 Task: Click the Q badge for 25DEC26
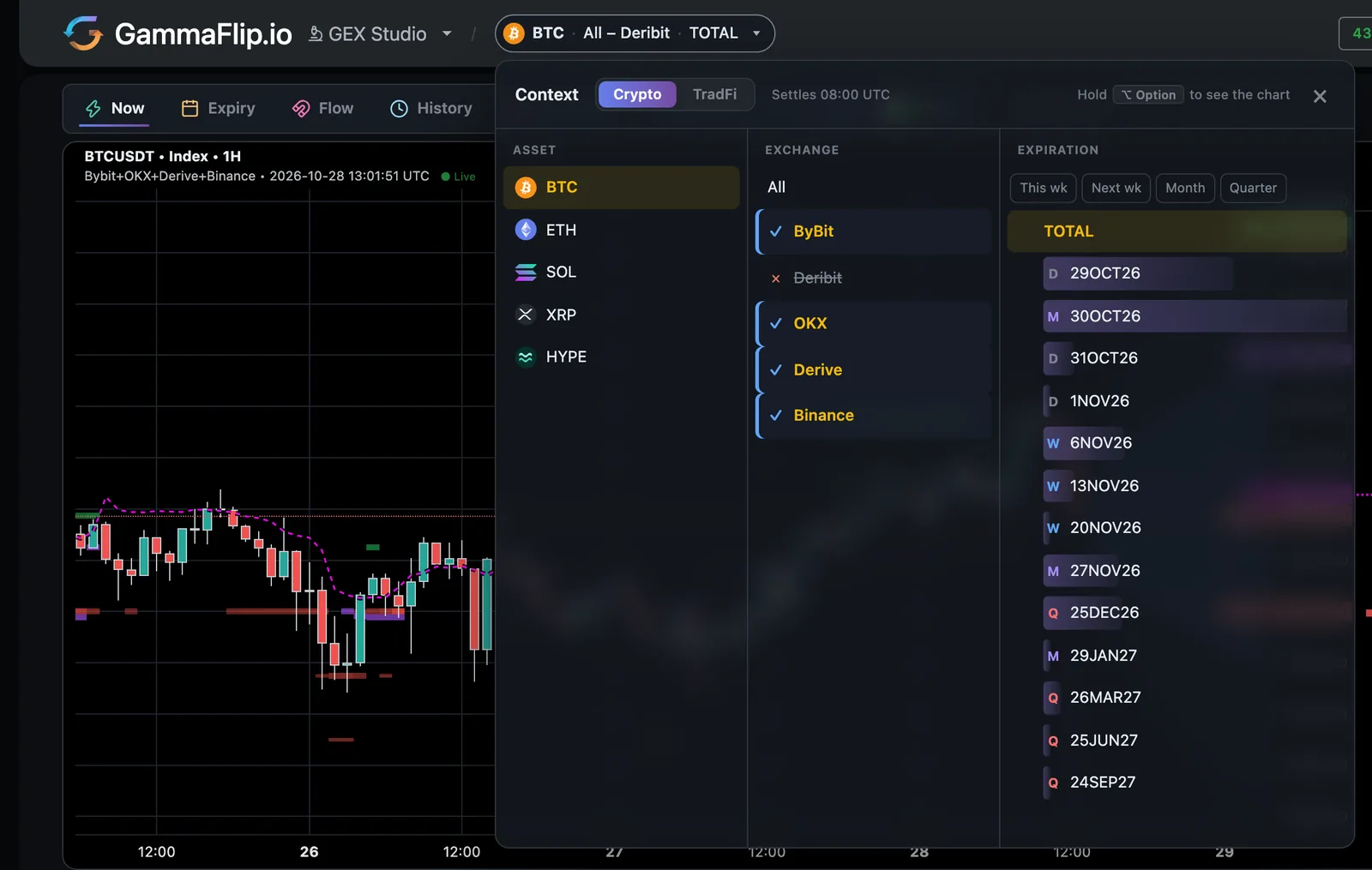click(1053, 613)
